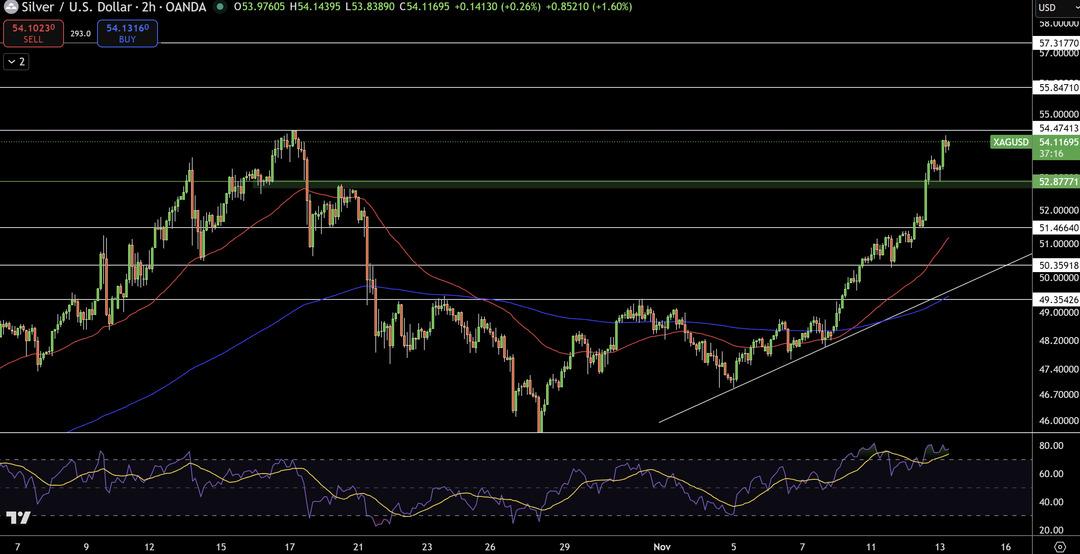
Task: Select the 55.84710 horizontal line price label
Action: [1057, 88]
